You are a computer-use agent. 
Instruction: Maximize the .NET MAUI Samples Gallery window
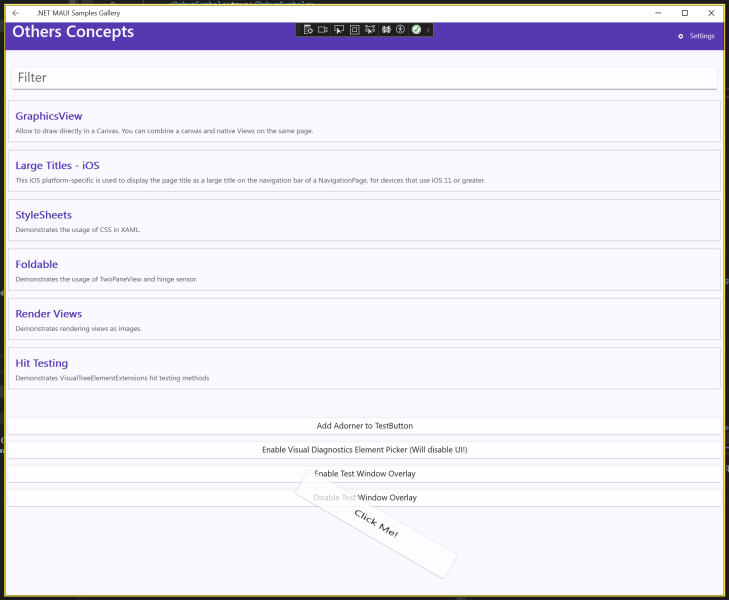pyautogui.click(x=684, y=13)
